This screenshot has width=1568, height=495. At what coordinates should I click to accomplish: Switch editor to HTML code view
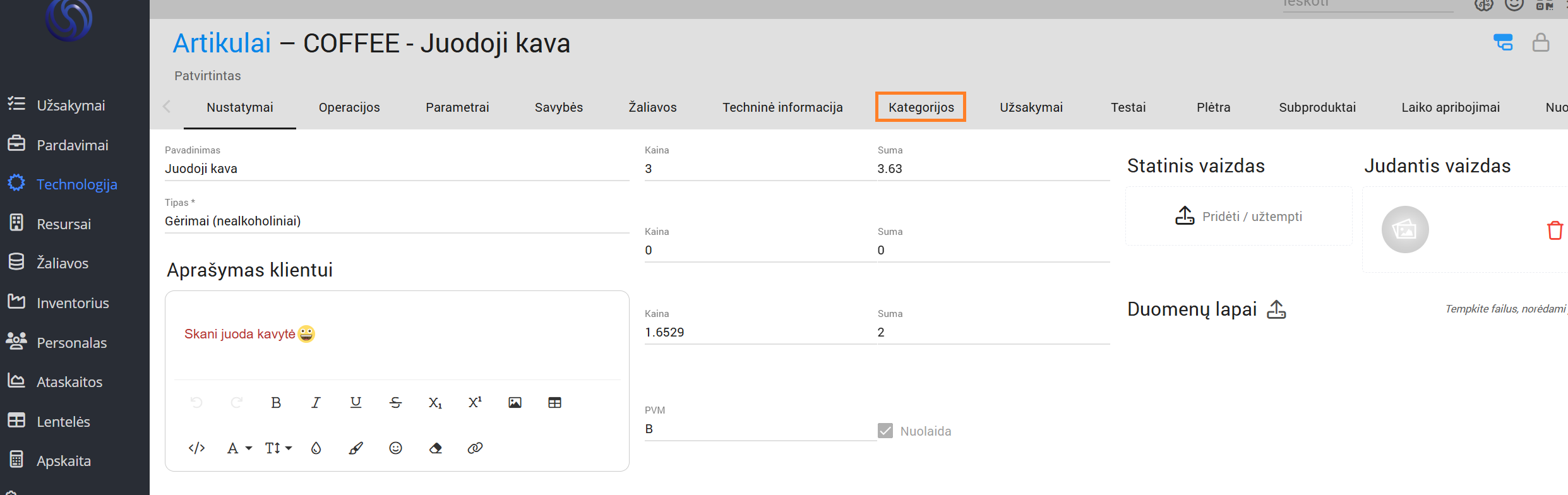(196, 448)
